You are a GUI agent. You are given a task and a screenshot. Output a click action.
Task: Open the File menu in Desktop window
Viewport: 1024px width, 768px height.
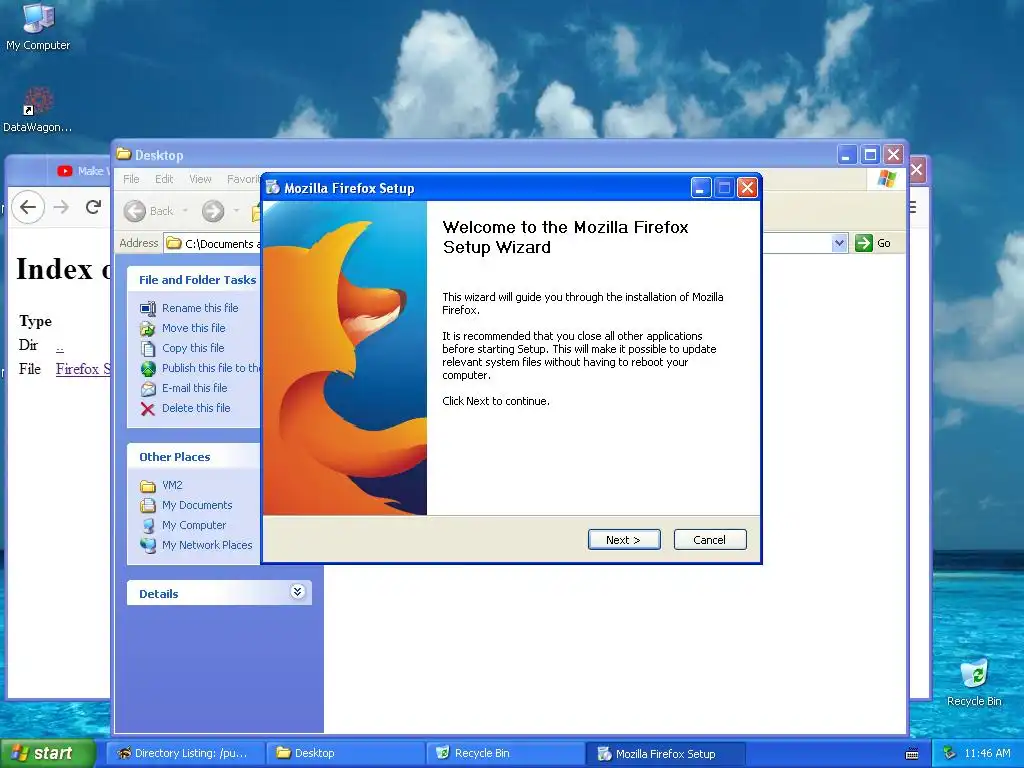click(x=131, y=179)
